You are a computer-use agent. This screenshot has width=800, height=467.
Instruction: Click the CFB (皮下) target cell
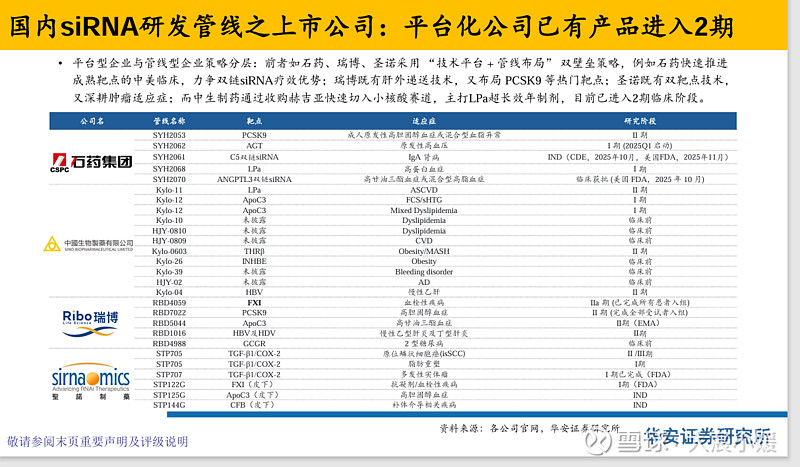point(254,405)
